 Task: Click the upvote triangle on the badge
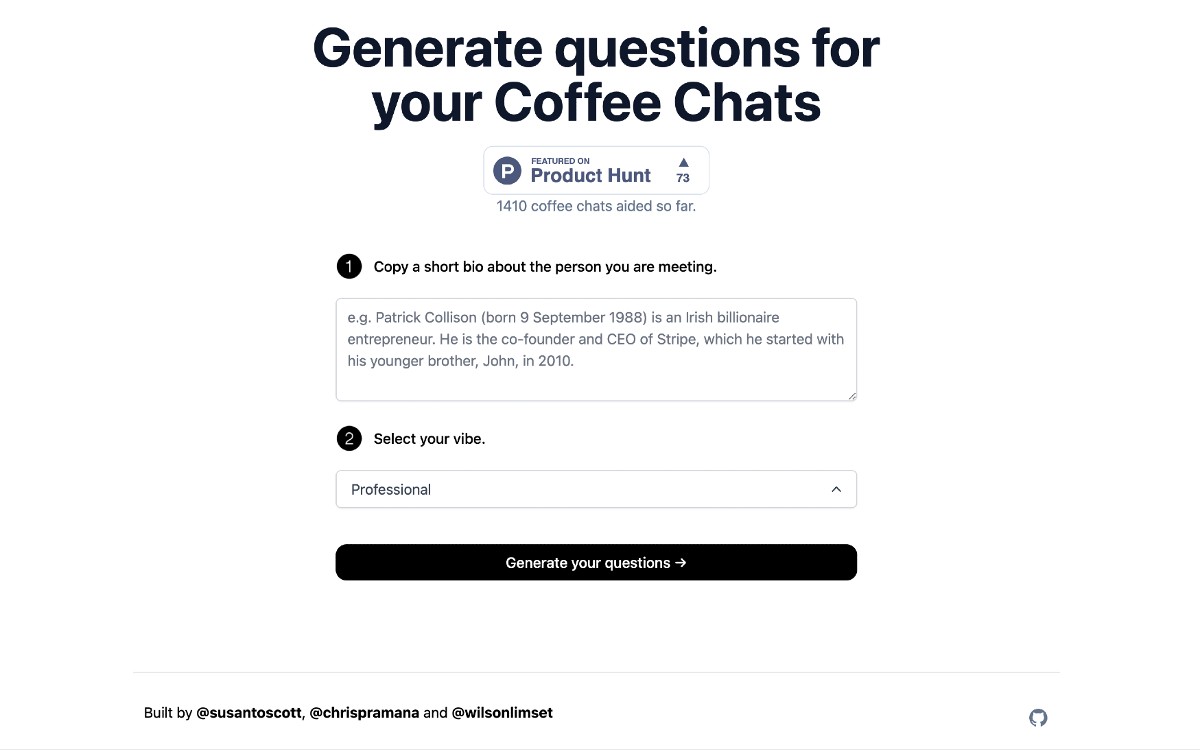pyautogui.click(x=682, y=162)
